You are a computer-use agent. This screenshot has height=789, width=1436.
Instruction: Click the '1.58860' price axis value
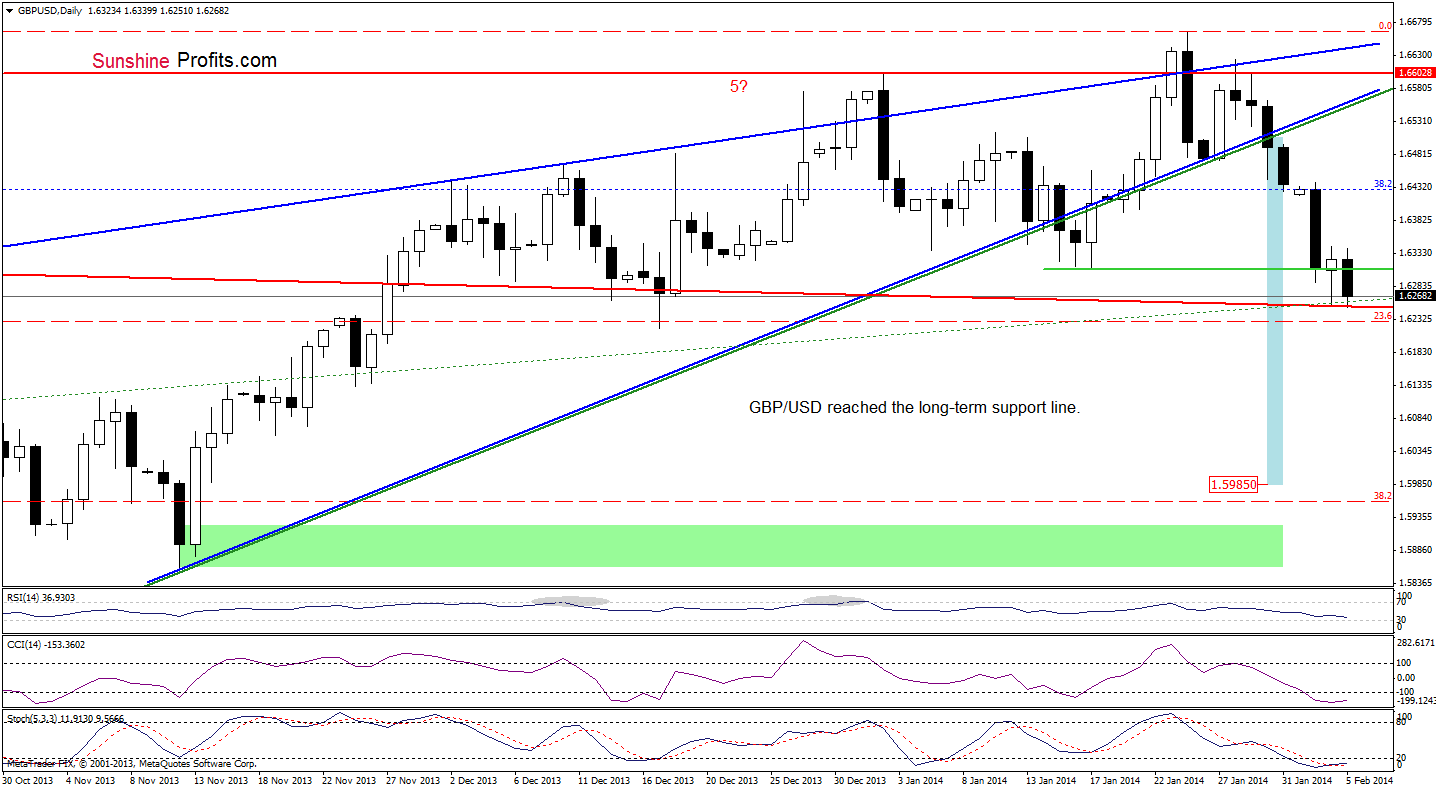click(1414, 549)
